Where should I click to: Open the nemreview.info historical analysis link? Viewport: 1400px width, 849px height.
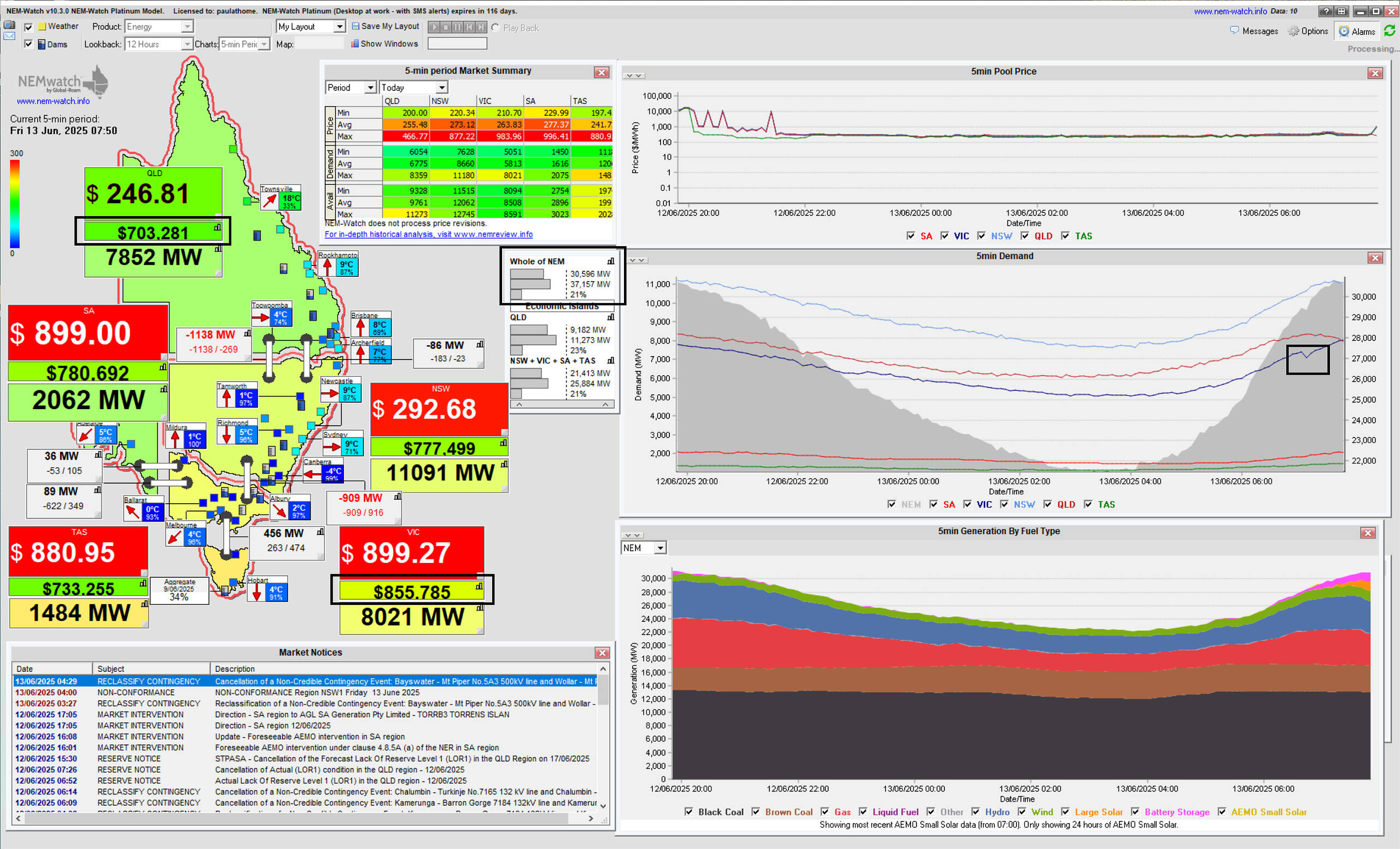[428, 234]
